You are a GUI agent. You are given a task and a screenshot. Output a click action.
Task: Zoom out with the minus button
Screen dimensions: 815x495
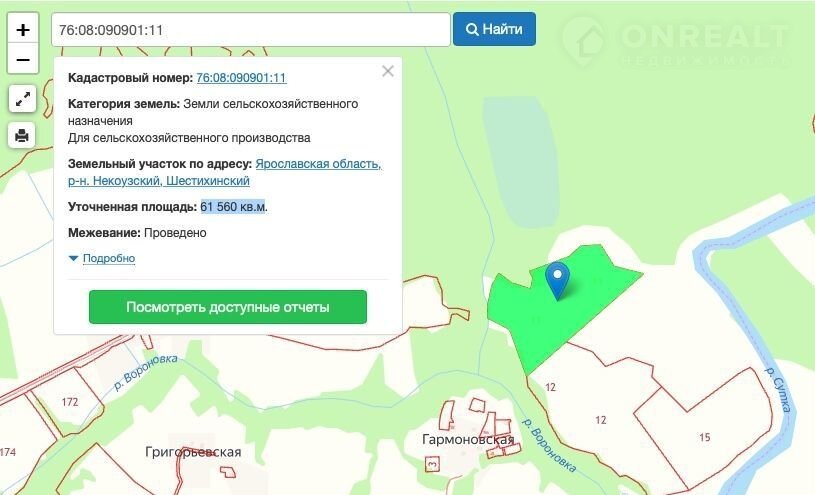point(23,59)
